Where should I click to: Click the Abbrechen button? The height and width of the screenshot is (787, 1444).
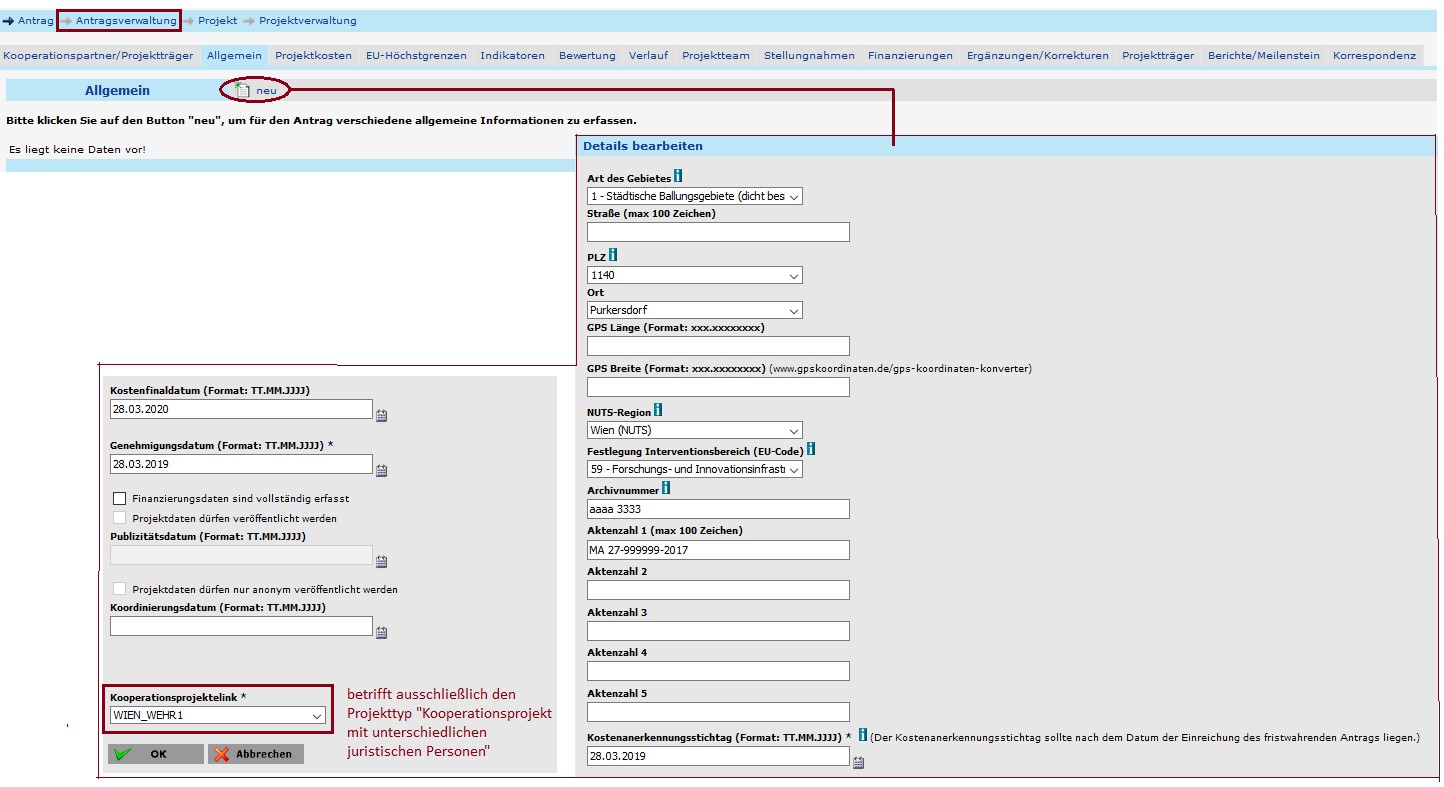coord(256,754)
